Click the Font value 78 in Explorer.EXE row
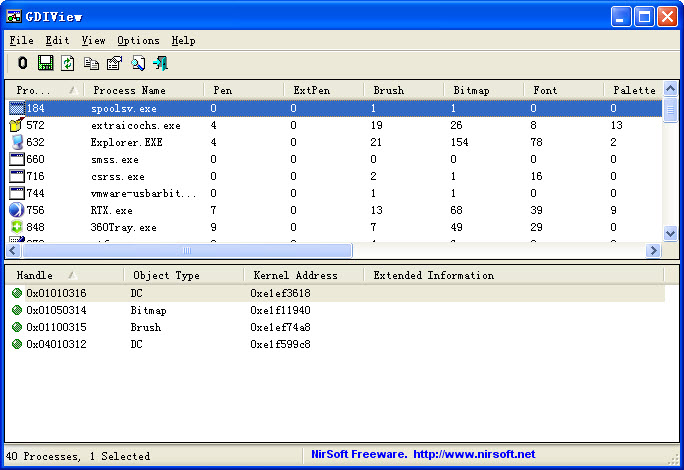This screenshot has height=470, width=684. 536,142
